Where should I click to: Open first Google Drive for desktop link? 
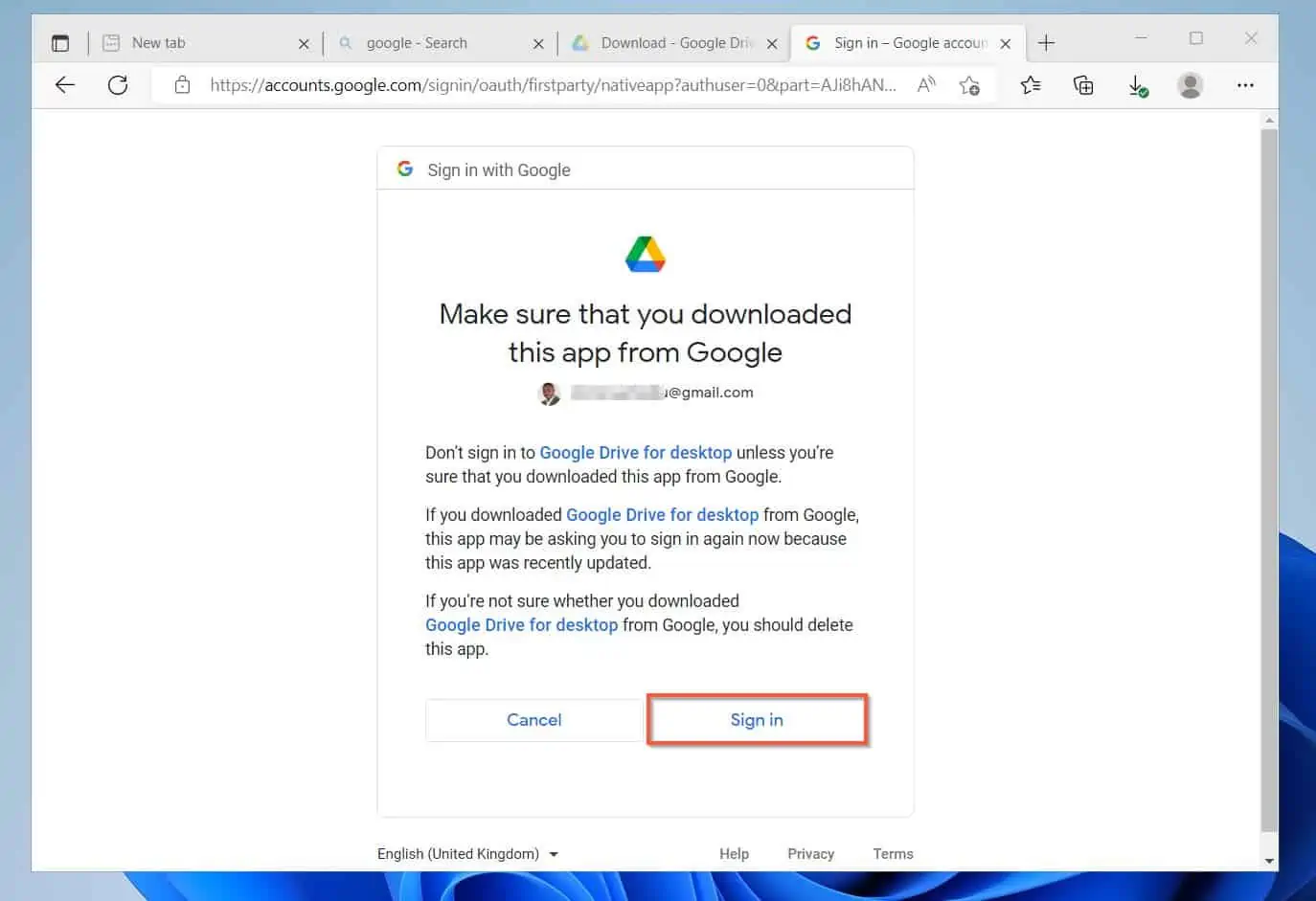(x=635, y=452)
